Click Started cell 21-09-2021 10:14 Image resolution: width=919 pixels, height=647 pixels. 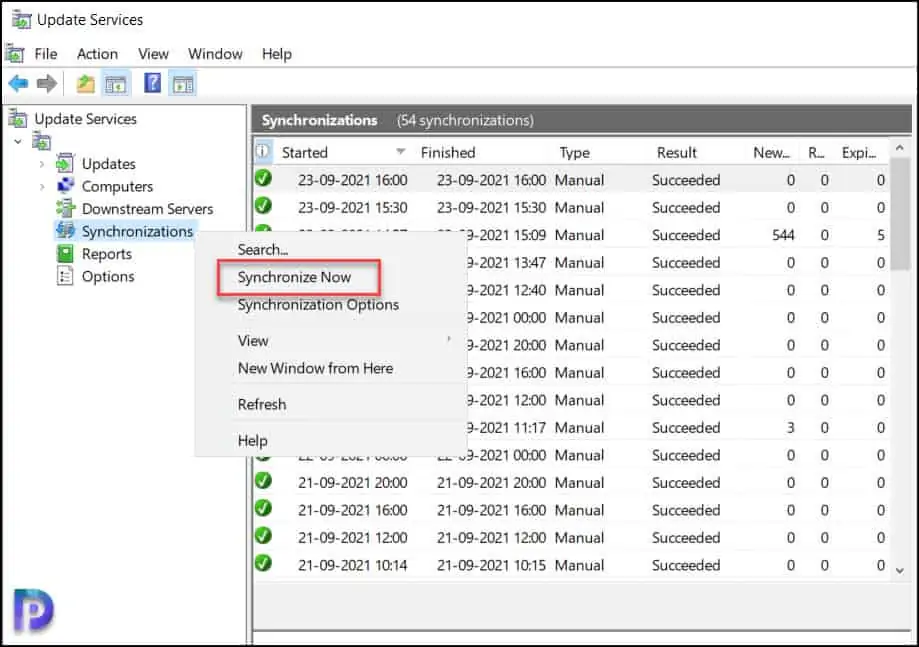pos(352,565)
